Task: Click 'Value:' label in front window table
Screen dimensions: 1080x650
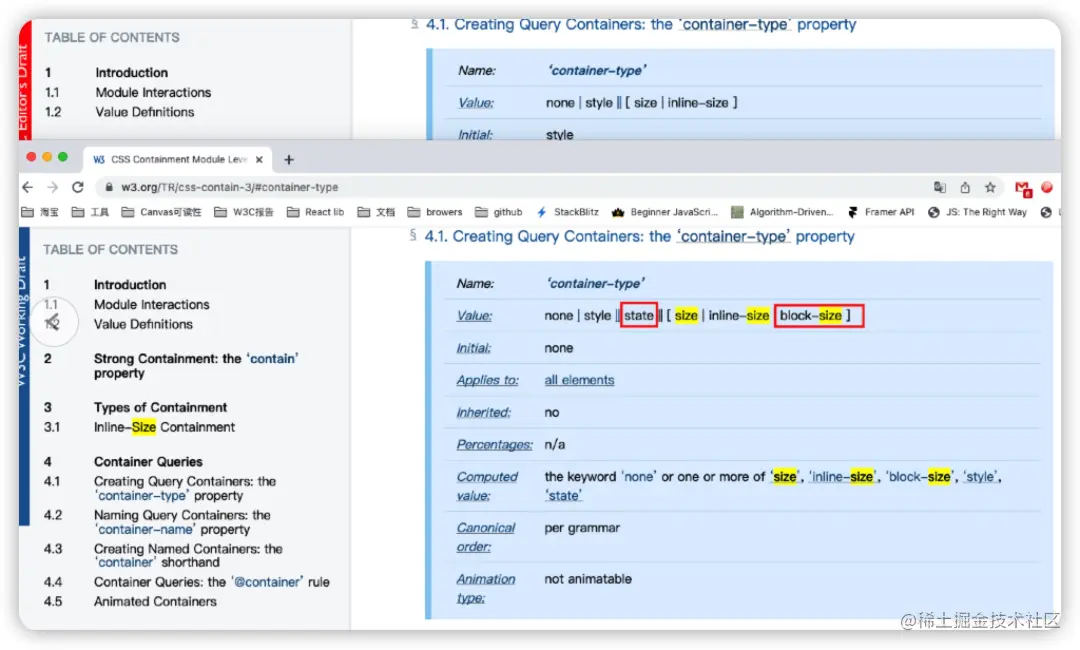Action: tap(474, 315)
